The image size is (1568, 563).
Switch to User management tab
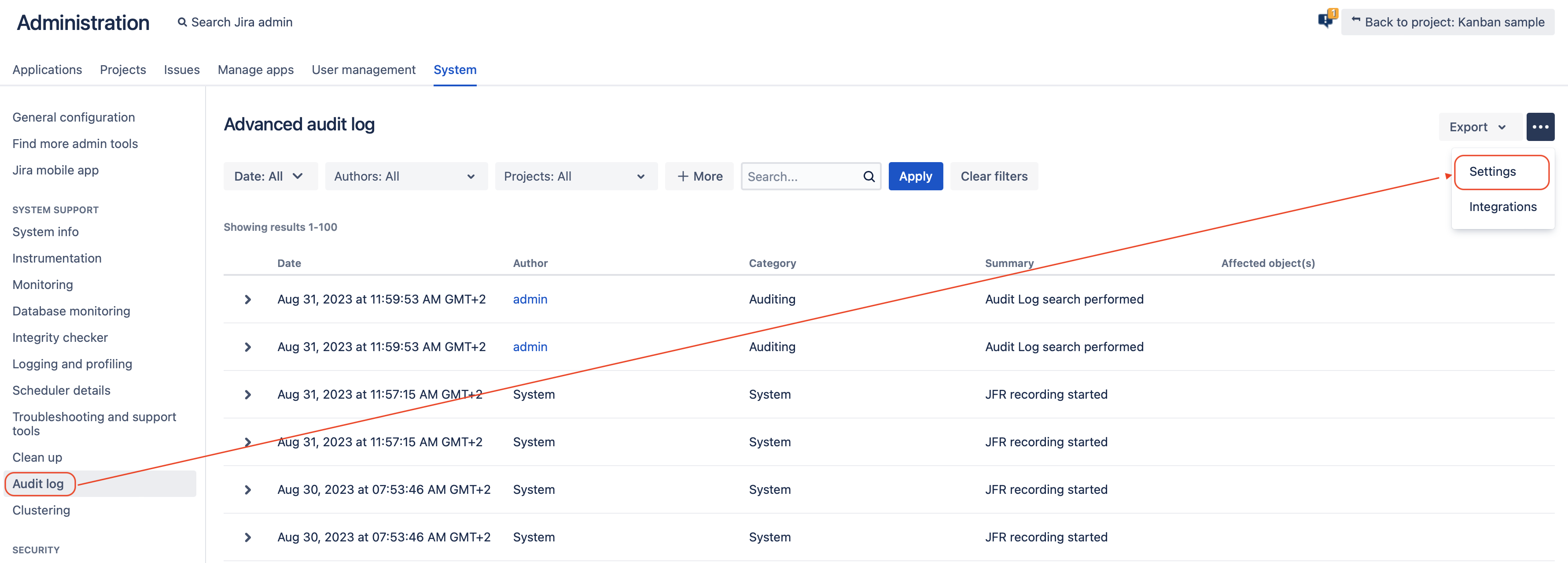click(x=364, y=70)
